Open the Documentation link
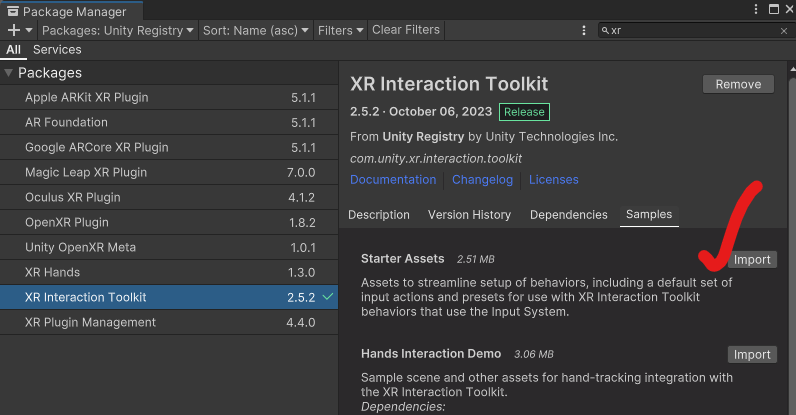This screenshot has height=415, width=796. pyautogui.click(x=393, y=180)
